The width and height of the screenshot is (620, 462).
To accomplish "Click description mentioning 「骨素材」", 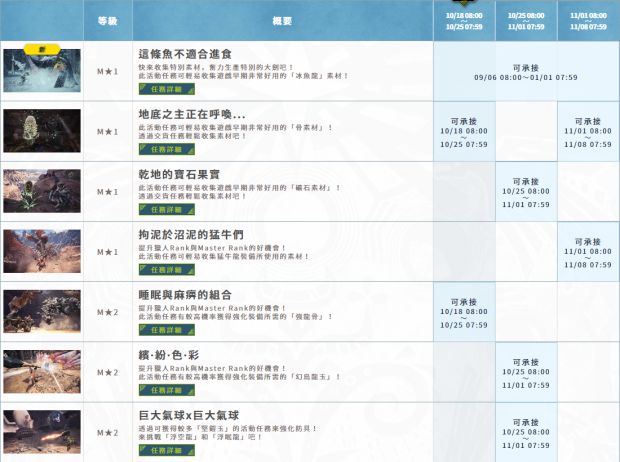I will [236, 132].
